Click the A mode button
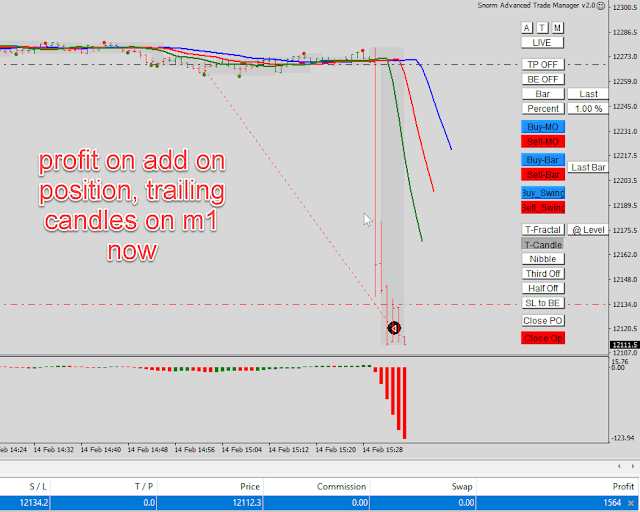This screenshot has height=512, width=640. [527, 28]
